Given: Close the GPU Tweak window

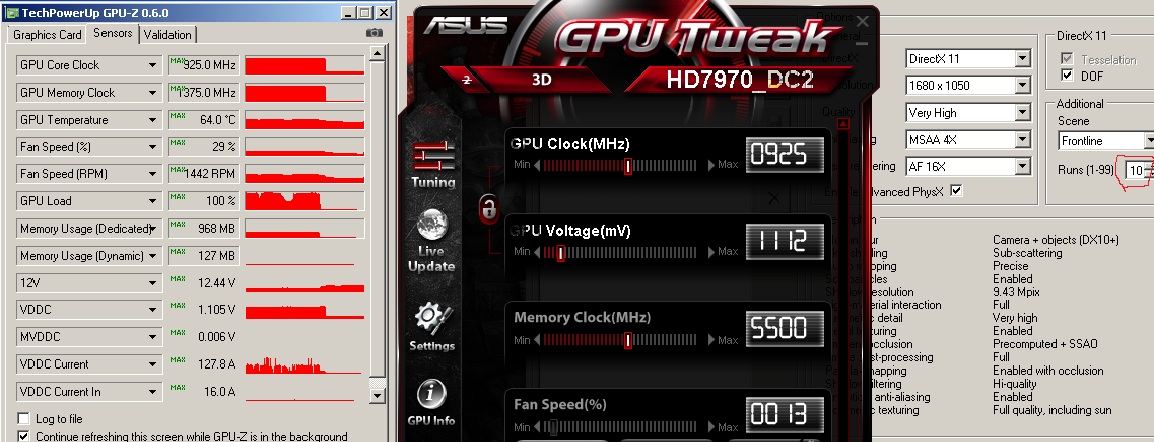Looking at the screenshot, I should coord(863,22).
